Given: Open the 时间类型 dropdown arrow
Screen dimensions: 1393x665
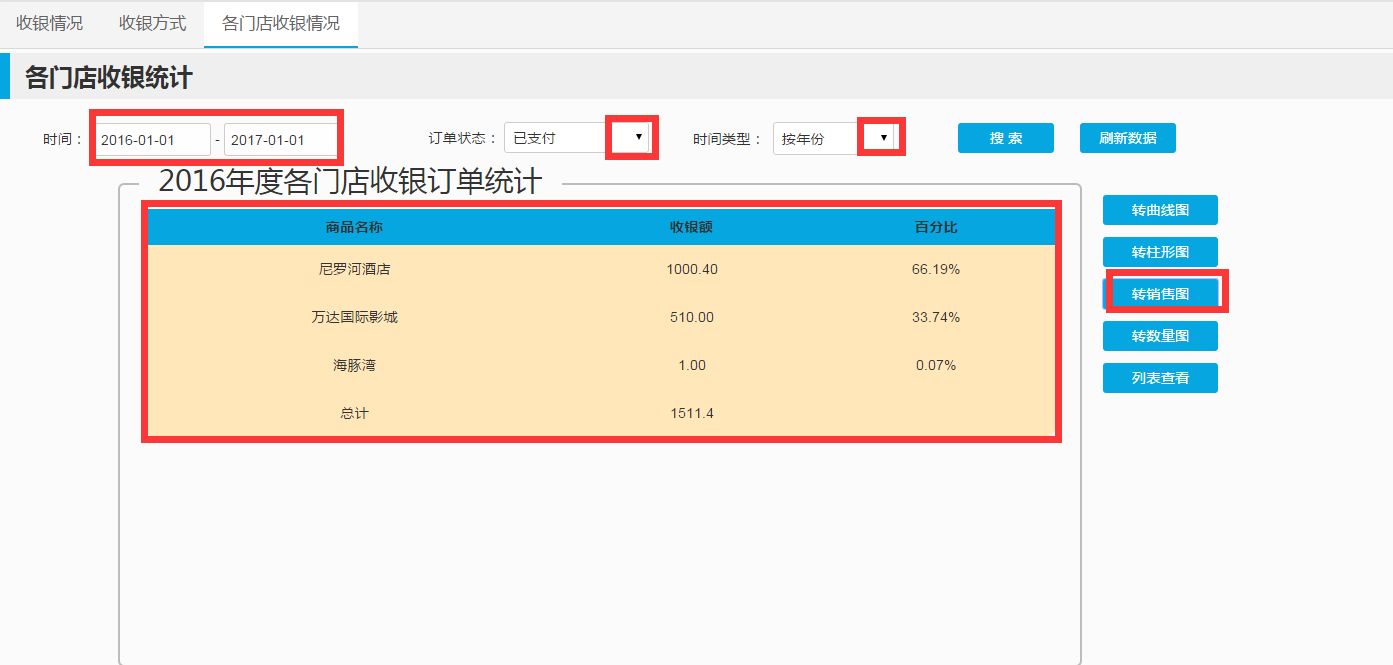Looking at the screenshot, I should click(882, 137).
